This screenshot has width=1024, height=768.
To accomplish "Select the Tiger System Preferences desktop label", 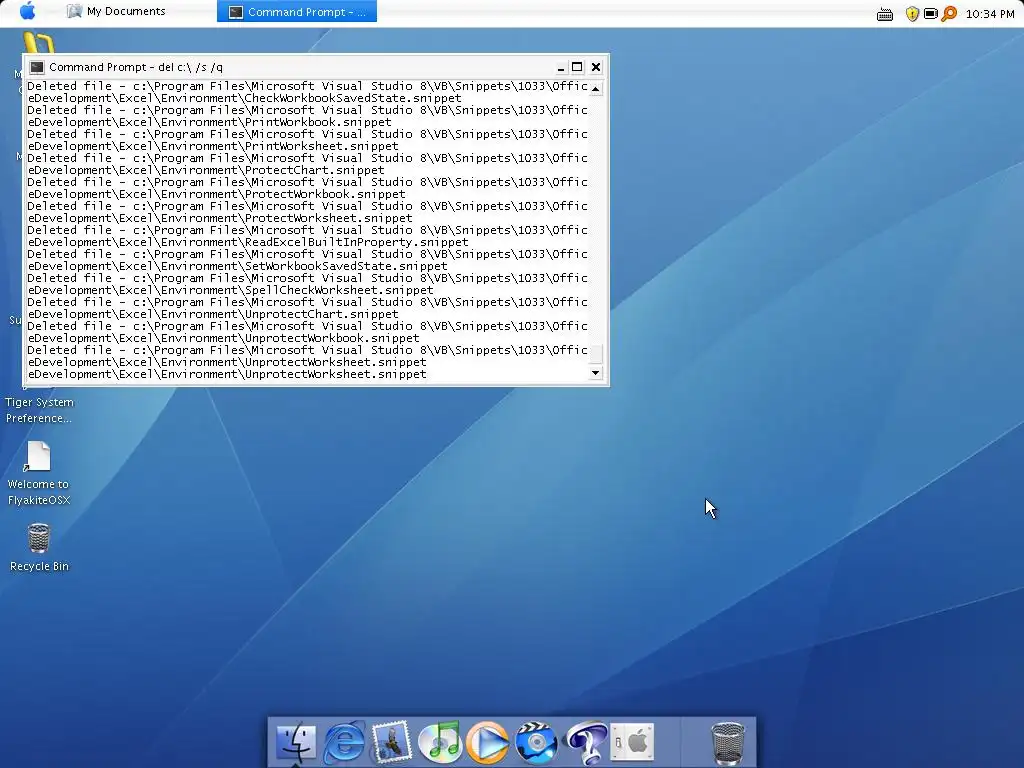I will click(x=39, y=410).
